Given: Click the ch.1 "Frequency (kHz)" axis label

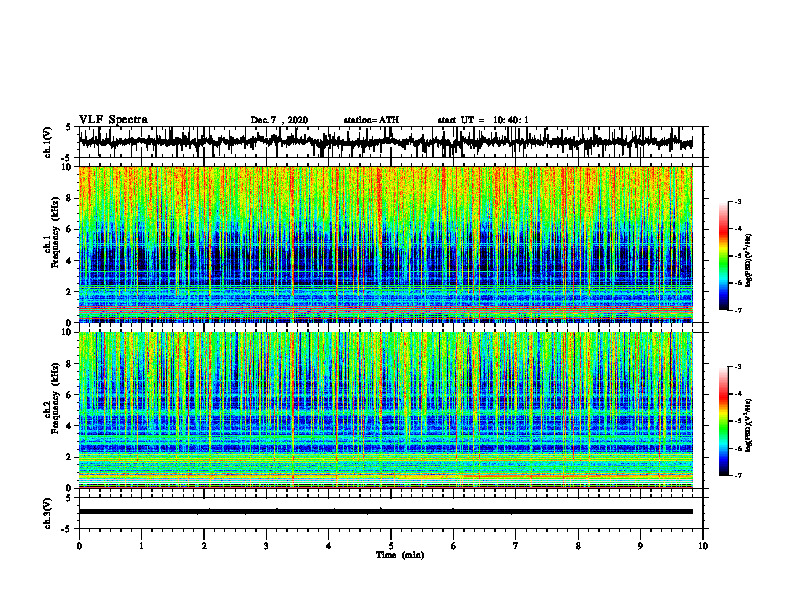Looking at the screenshot, I should tap(56, 232).
